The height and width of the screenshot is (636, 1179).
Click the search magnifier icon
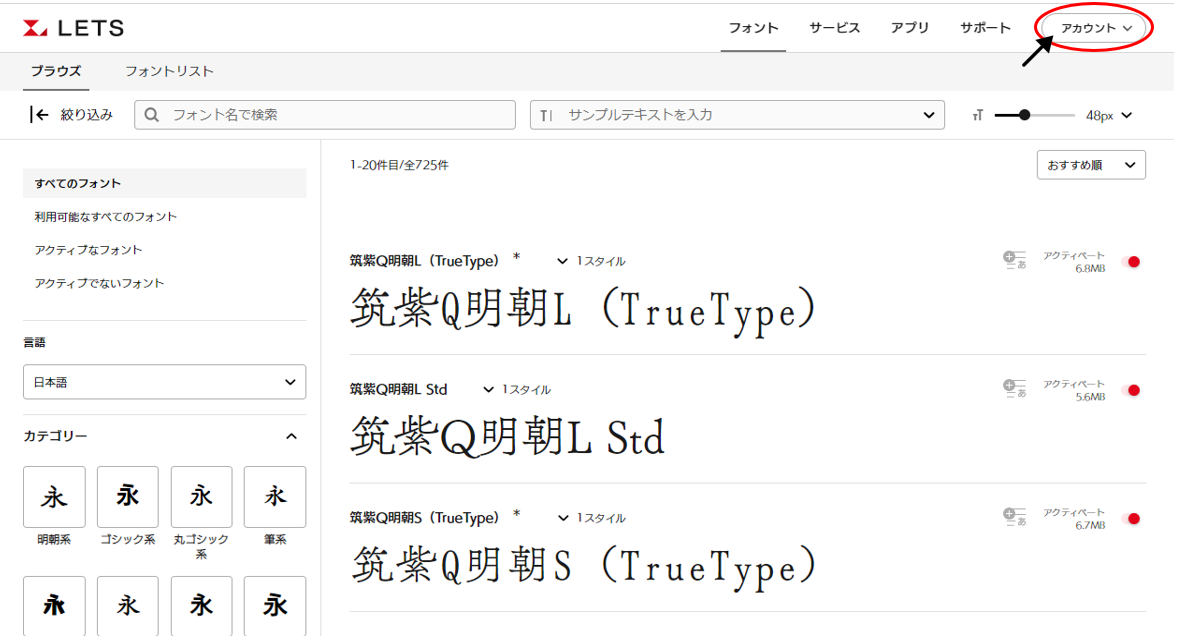tap(151, 115)
